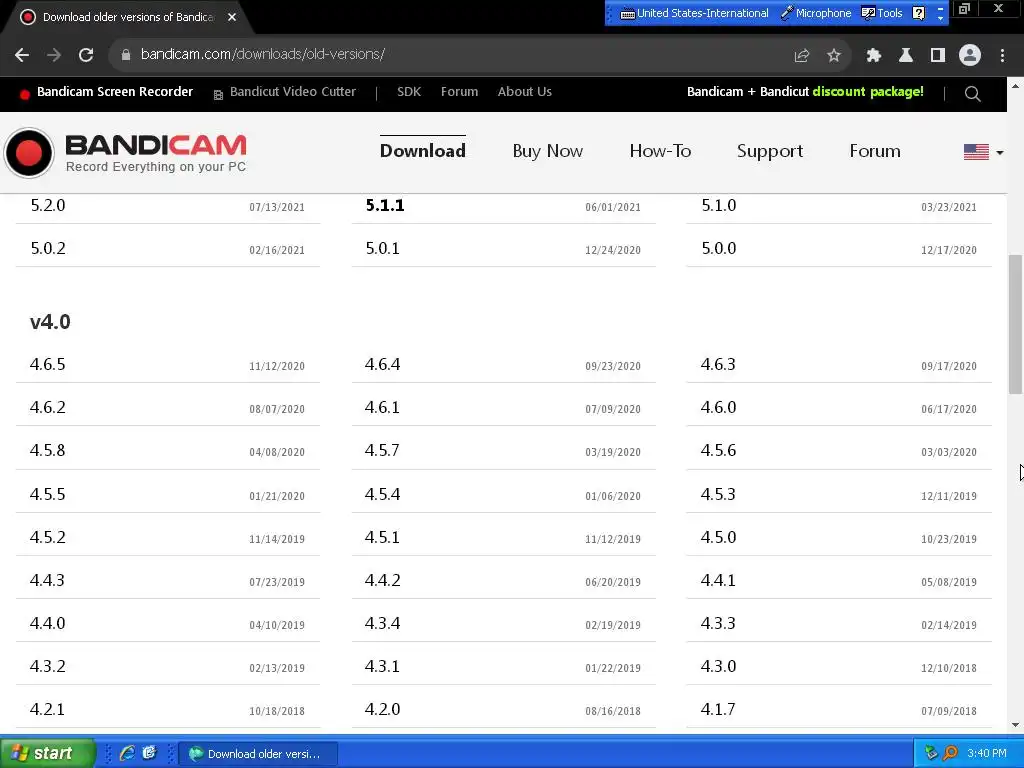This screenshot has height=768, width=1024.
Task: Select version 5.0.0 download
Action: (x=718, y=248)
